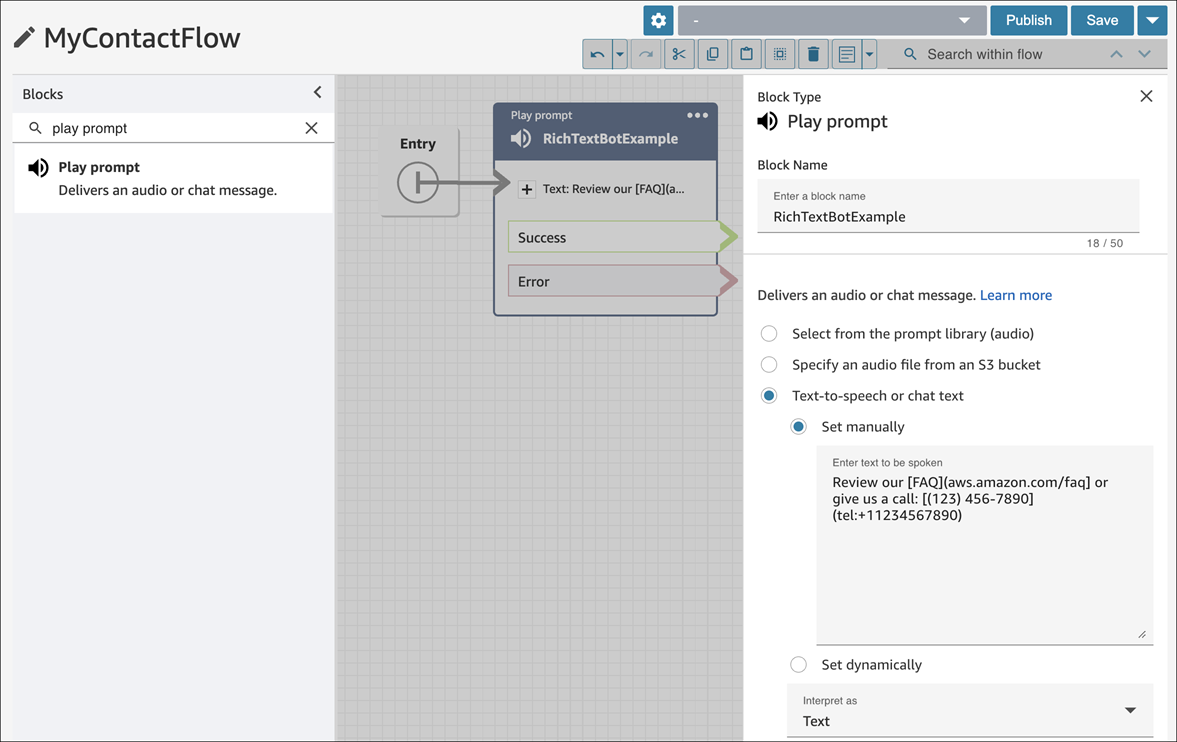Clear the play prompt search text
The image size is (1177, 742).
pos(312,128)
